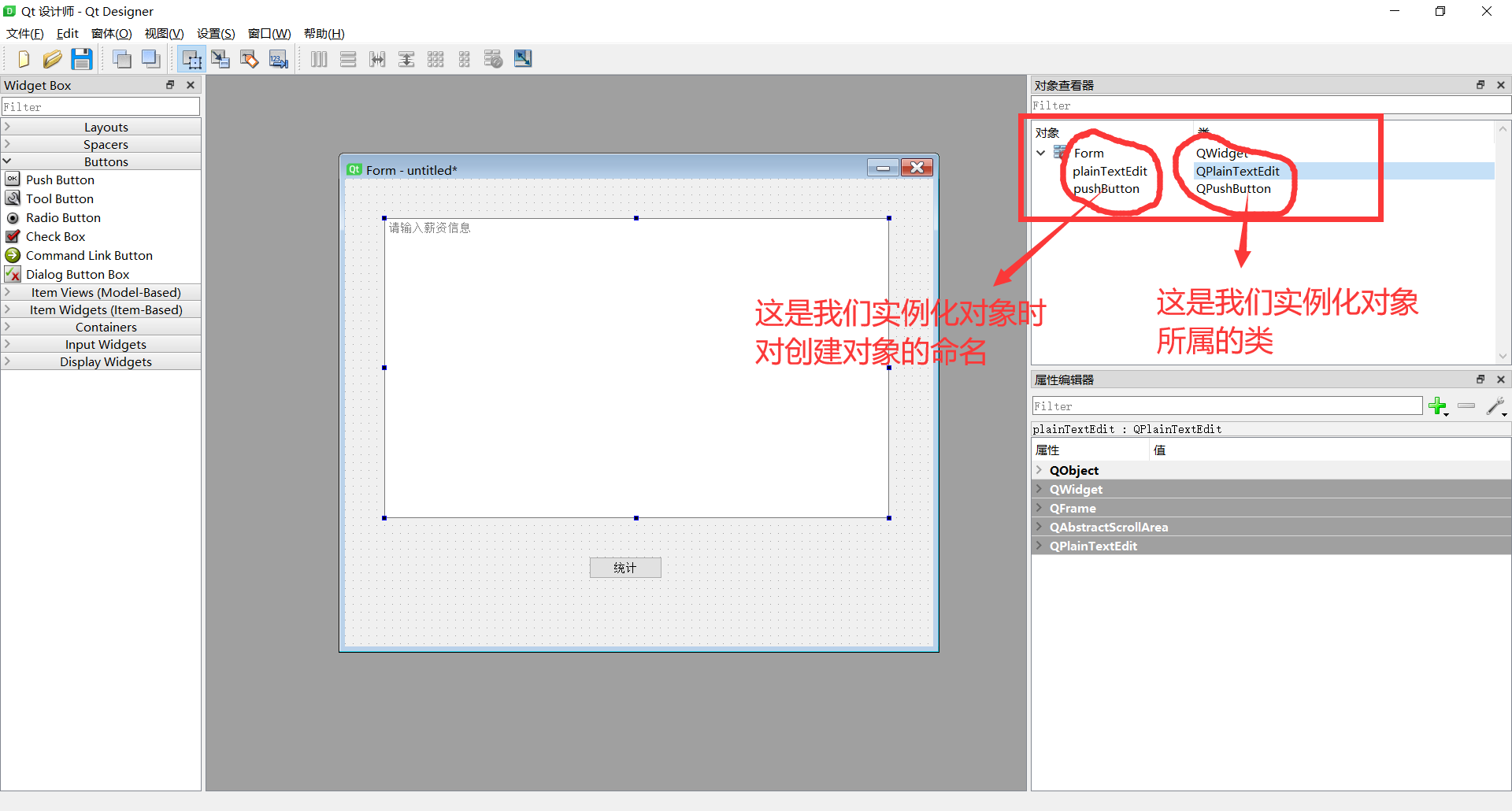Collapse the Form tree node
The width and height of the screenshot is (1512, 811).
[1041, 153]
